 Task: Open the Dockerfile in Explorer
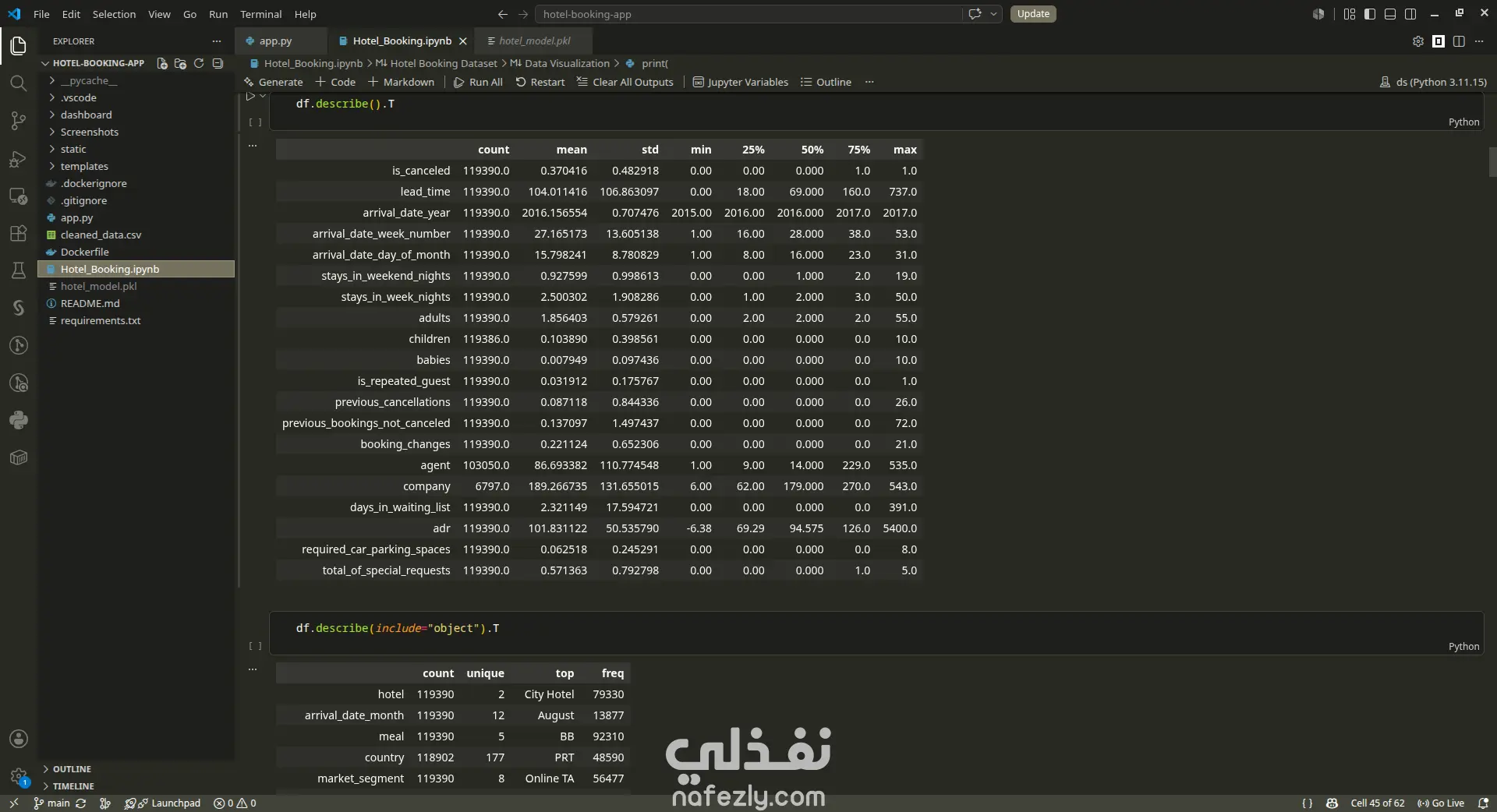[136, 252]
